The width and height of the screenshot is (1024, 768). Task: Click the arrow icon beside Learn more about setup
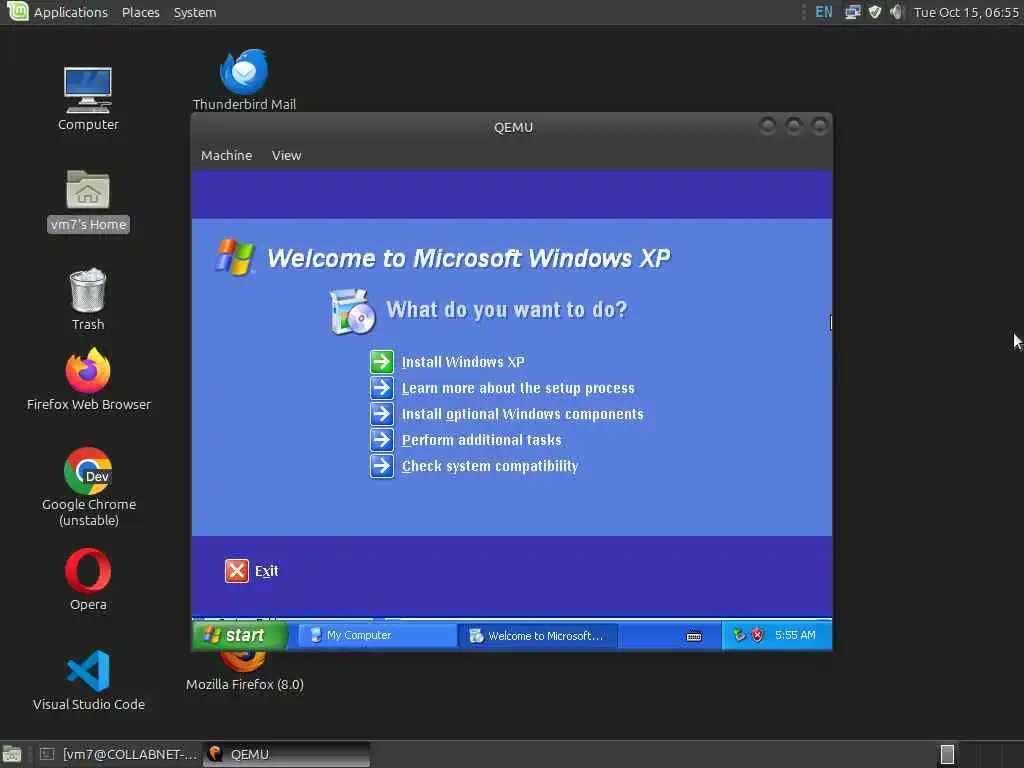[382, 388]
